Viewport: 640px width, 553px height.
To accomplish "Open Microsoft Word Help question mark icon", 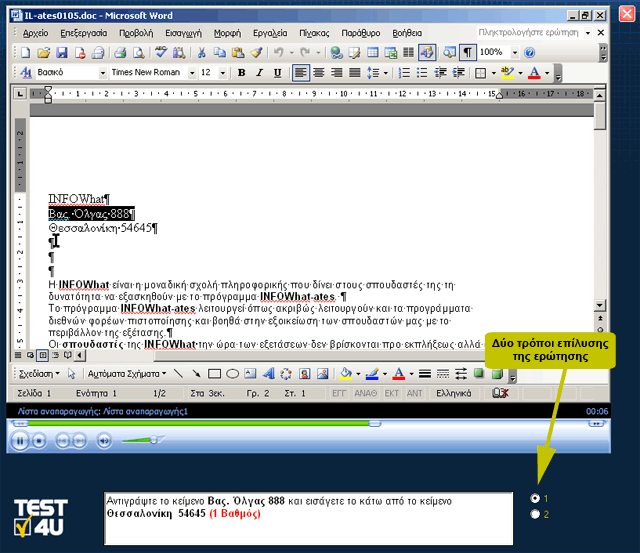I will click(530, 53).
